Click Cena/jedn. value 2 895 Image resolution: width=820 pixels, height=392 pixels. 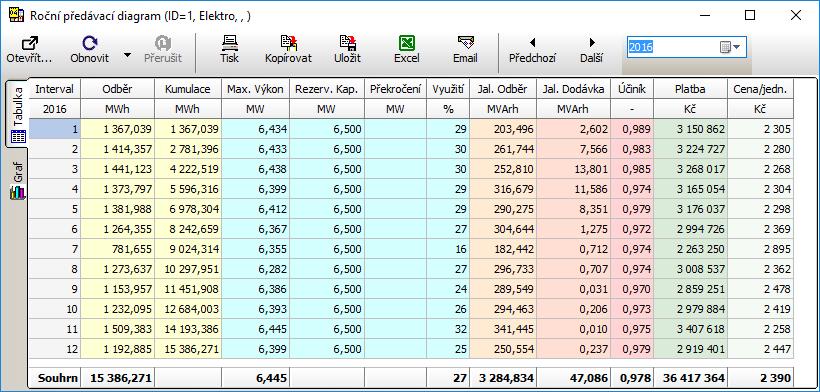760,249
